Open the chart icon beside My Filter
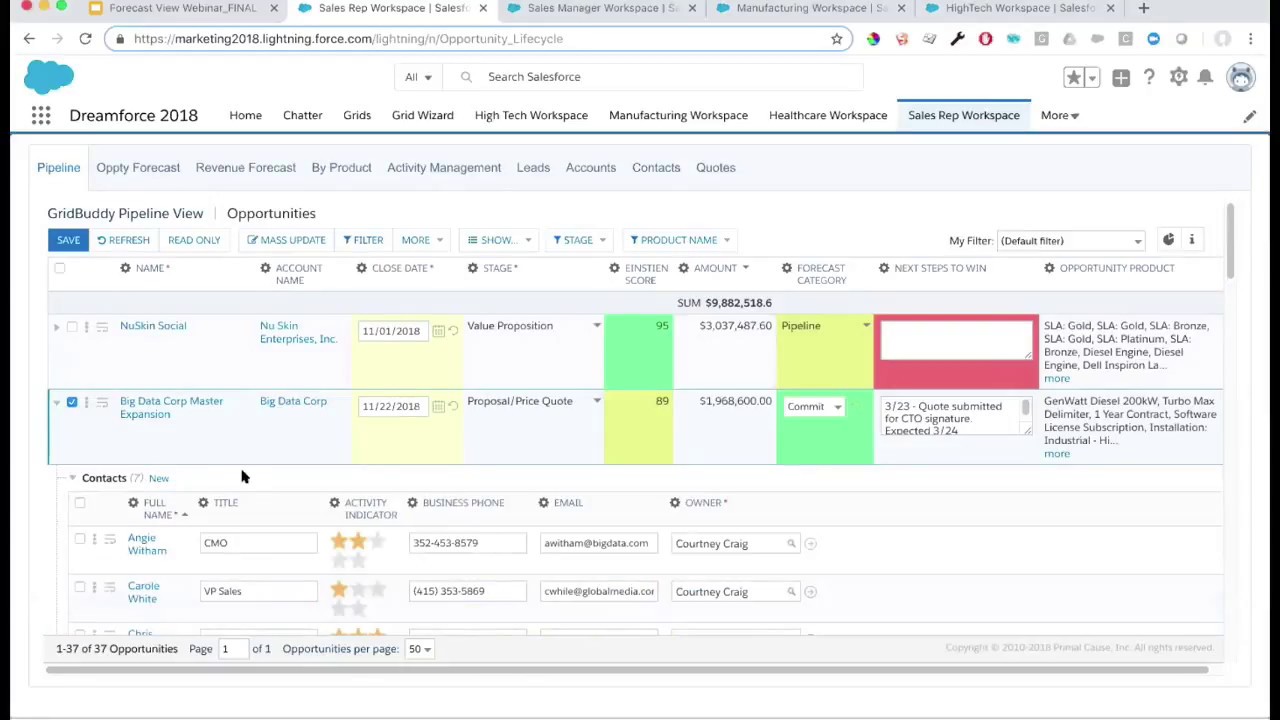Image resolution: width=1280 pixels, height=720 pixels. click(x=1168, y=240)
